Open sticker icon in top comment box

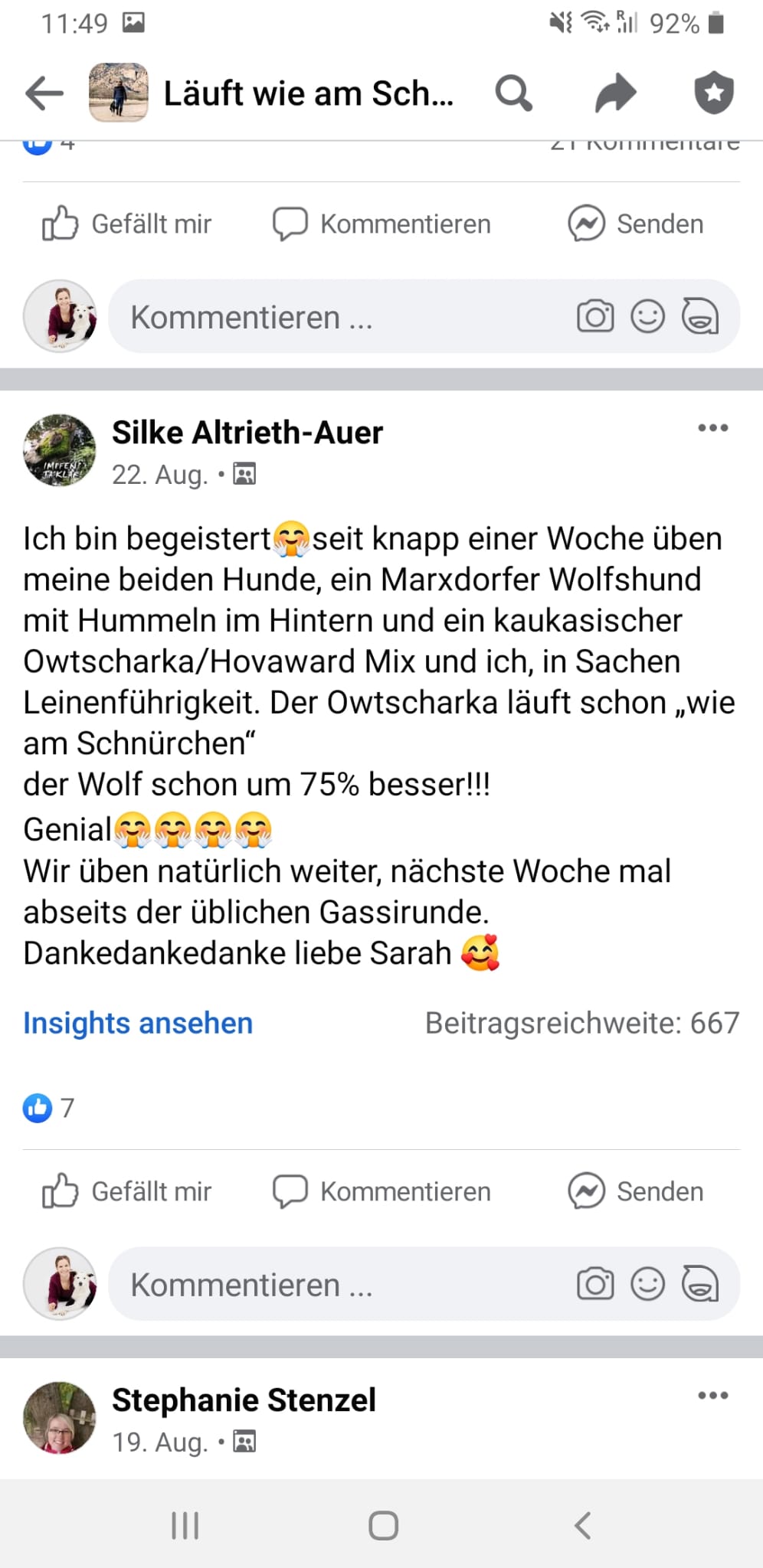(x=699, y=316)
